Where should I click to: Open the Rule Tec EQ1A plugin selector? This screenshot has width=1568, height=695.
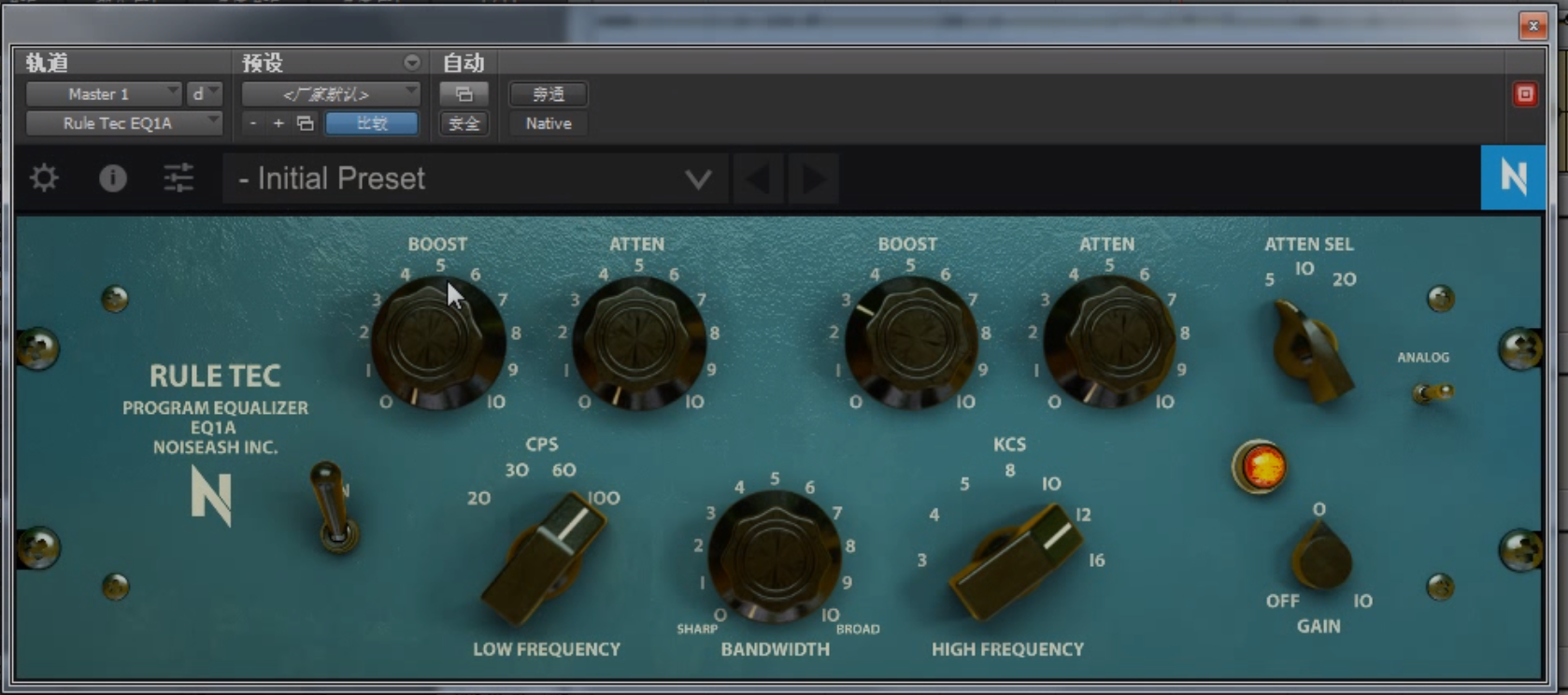click(x=122, y=123)
